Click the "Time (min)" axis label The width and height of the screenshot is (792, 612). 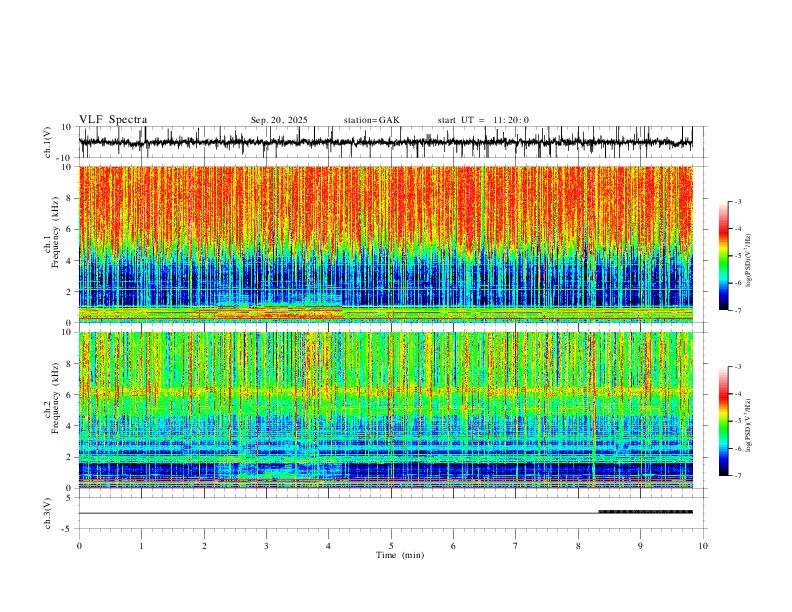(400, 555)
